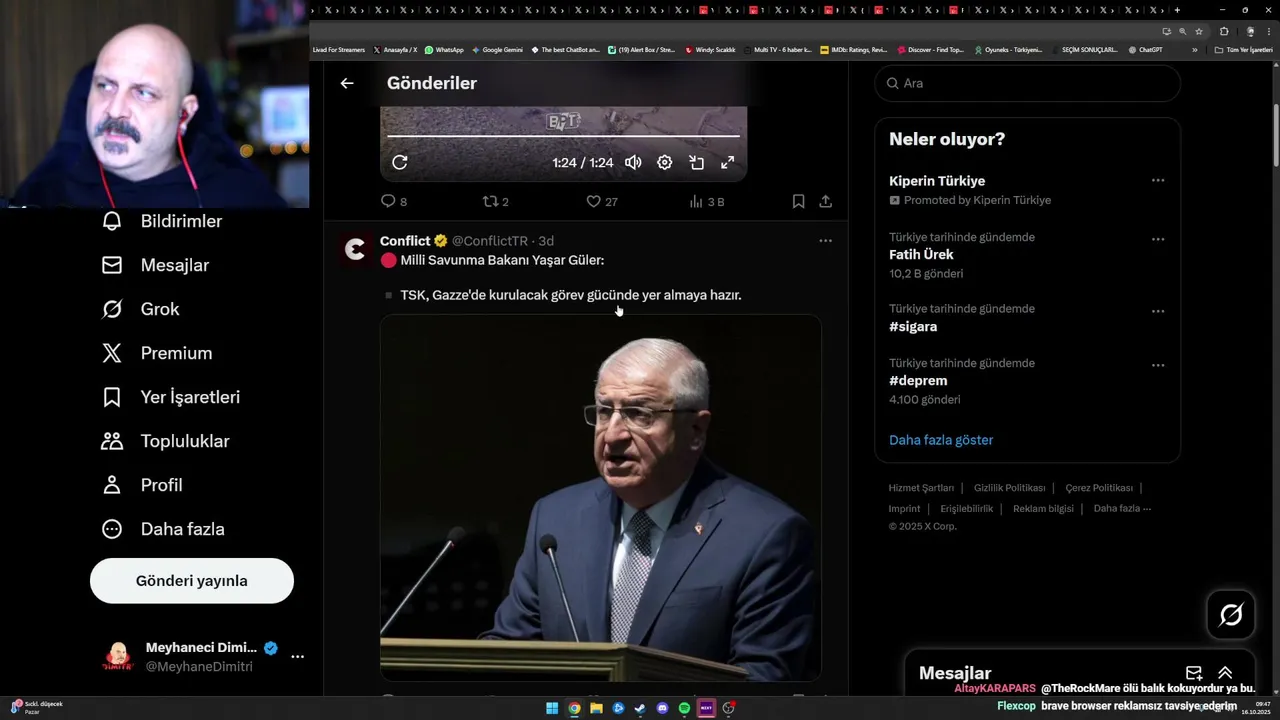Open Daha fazla sidebar menu
1280x720 pixels.
(x=163, y=529)
